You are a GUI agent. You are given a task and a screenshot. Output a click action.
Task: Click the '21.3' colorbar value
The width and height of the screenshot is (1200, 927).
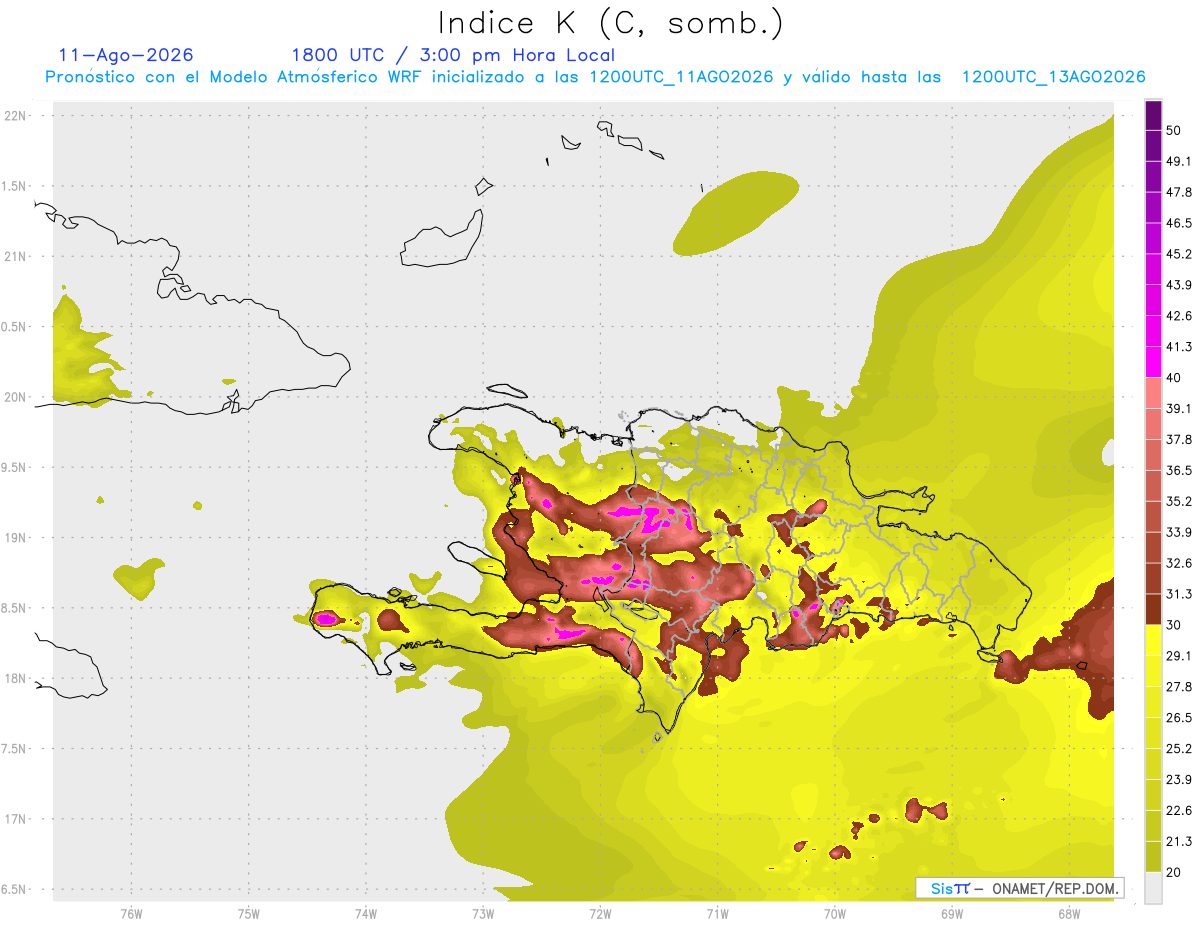tap(1179, 842)
